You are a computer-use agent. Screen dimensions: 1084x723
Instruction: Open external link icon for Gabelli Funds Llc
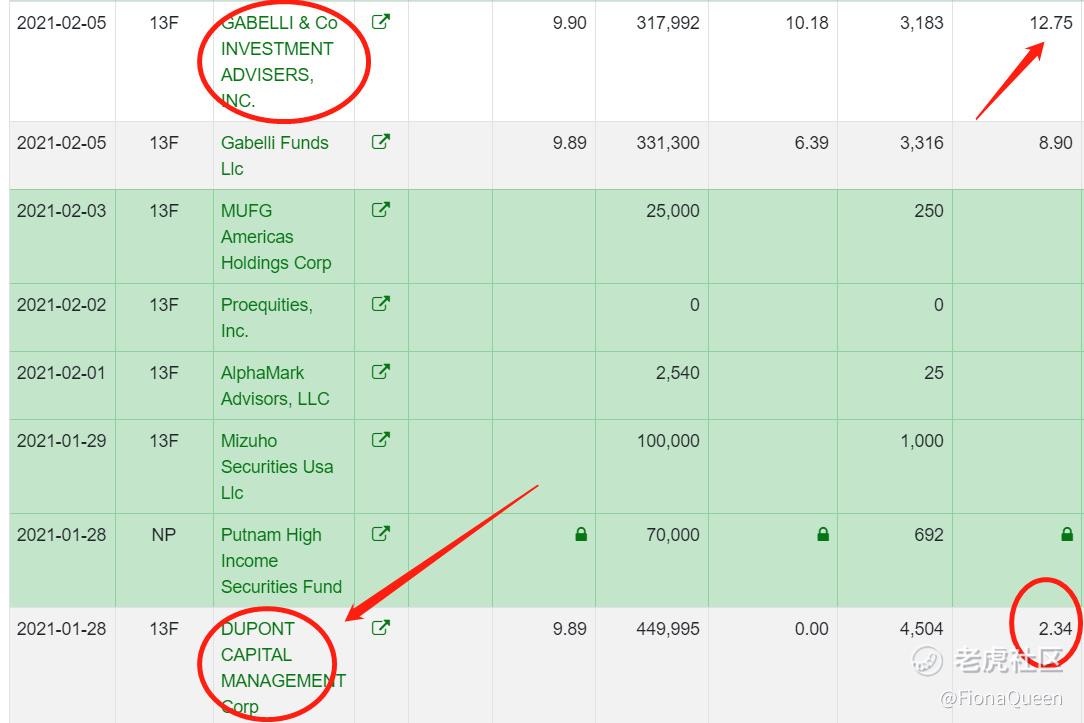pos(381,142)
